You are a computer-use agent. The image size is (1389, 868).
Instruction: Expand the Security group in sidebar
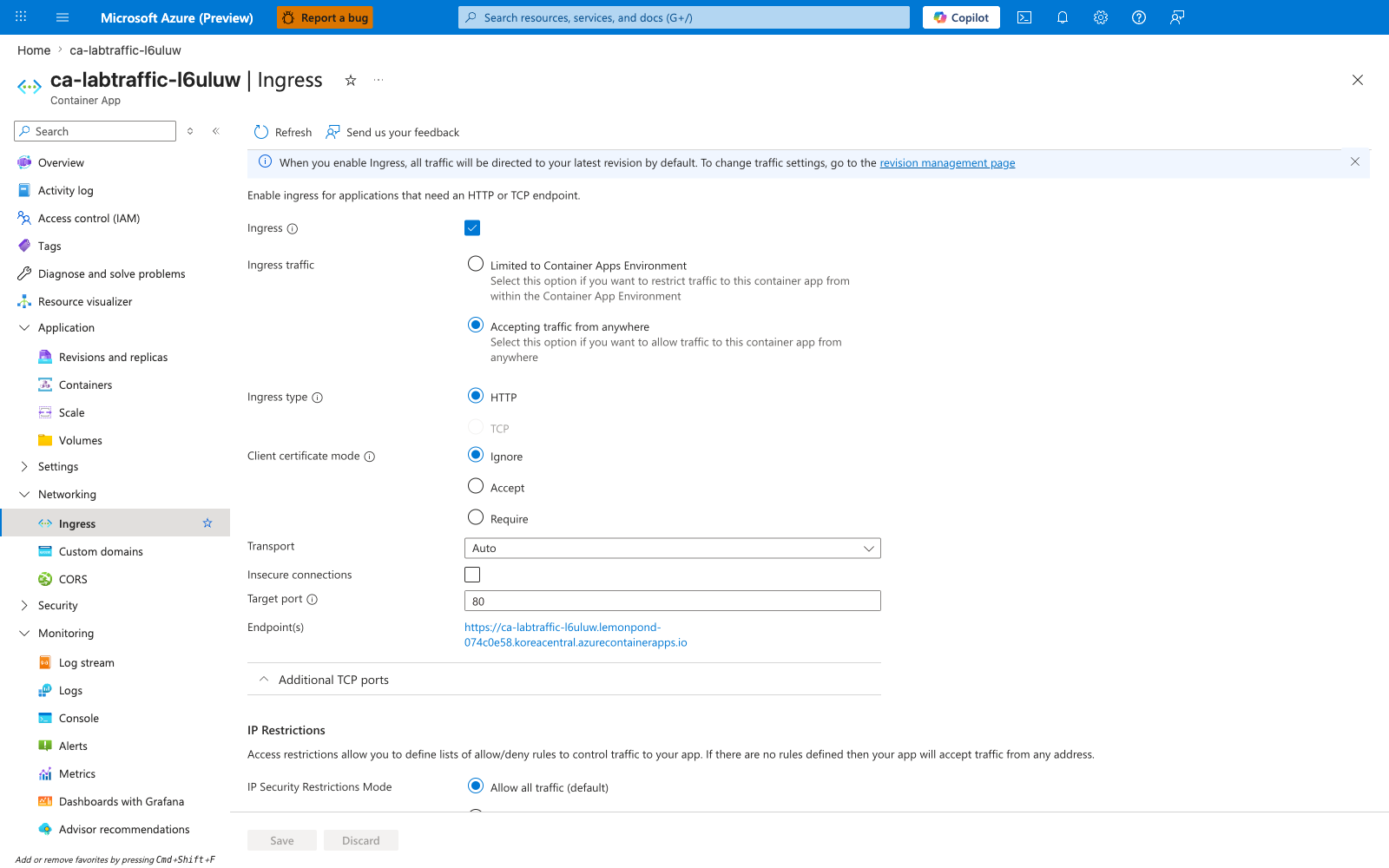pos(24,605)
